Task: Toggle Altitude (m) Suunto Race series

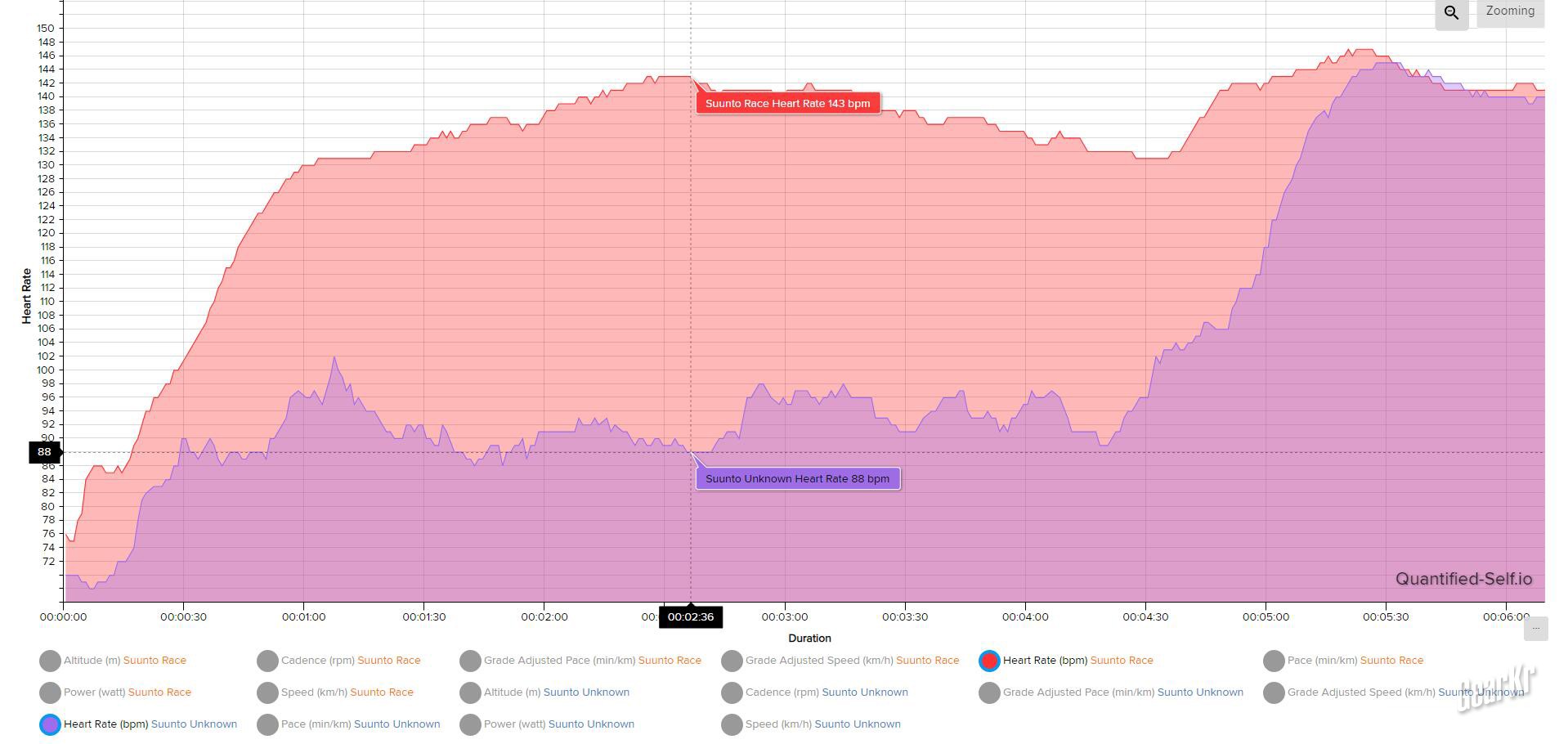Action: tap(50, 661)
